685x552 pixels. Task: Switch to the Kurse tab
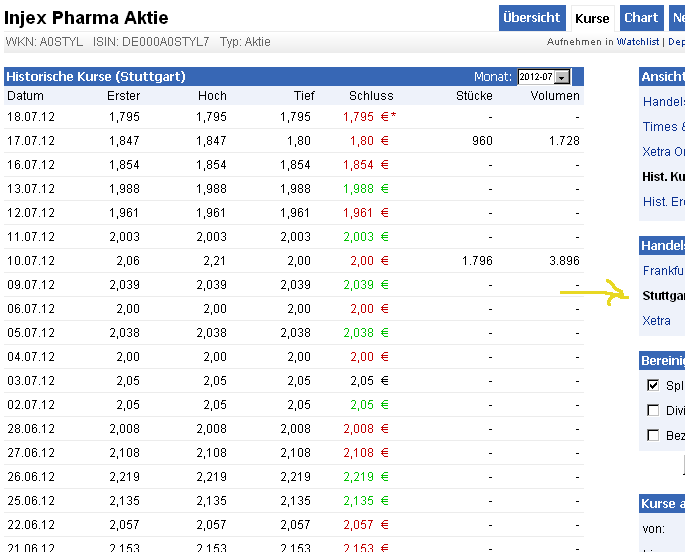pos(592,18)
